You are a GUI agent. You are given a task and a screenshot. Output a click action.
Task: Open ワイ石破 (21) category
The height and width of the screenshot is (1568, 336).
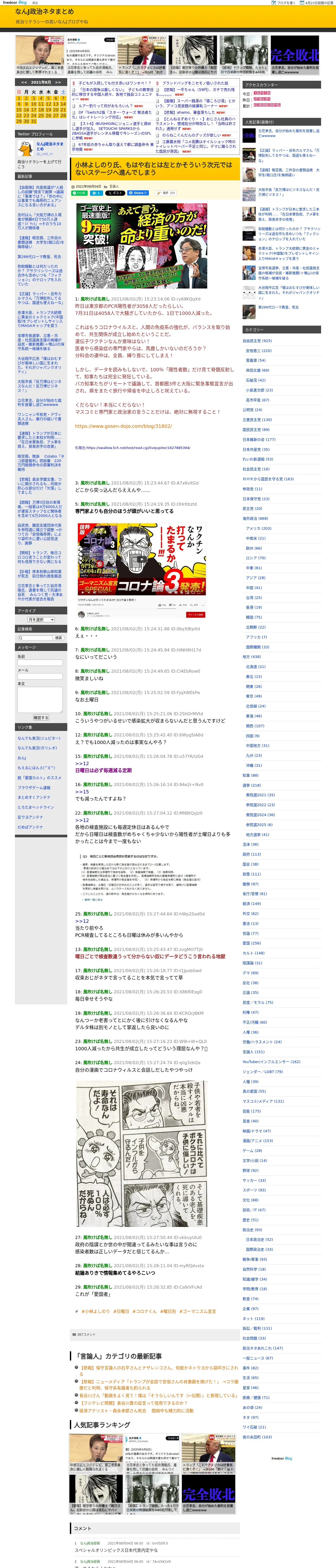(x=254, y=1427)
